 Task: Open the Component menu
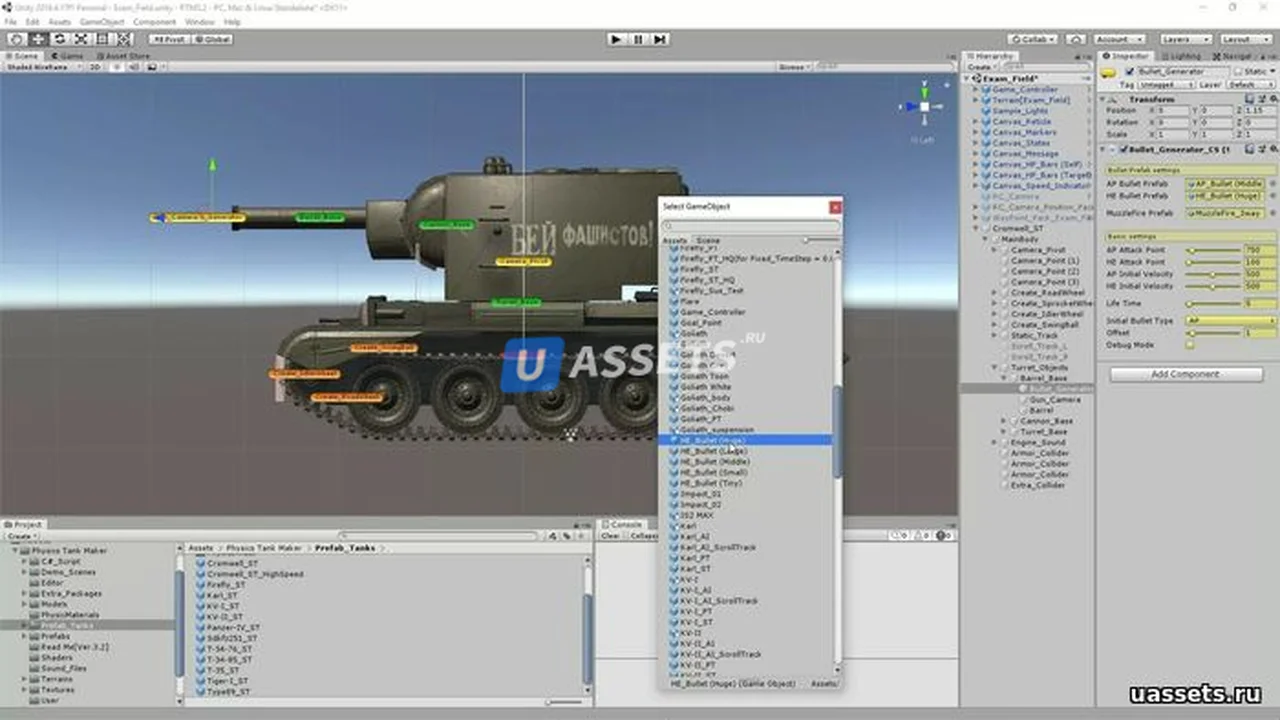tap(155, 22)
